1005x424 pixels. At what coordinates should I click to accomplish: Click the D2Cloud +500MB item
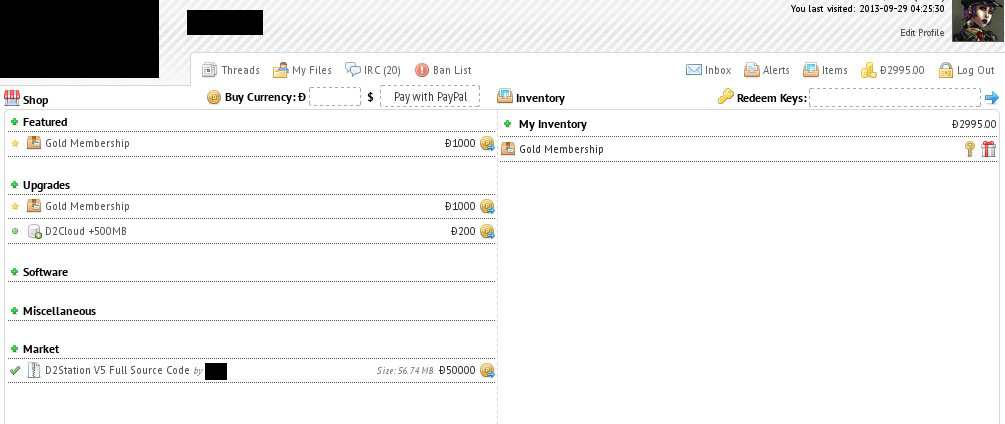[x=86, y=231]
